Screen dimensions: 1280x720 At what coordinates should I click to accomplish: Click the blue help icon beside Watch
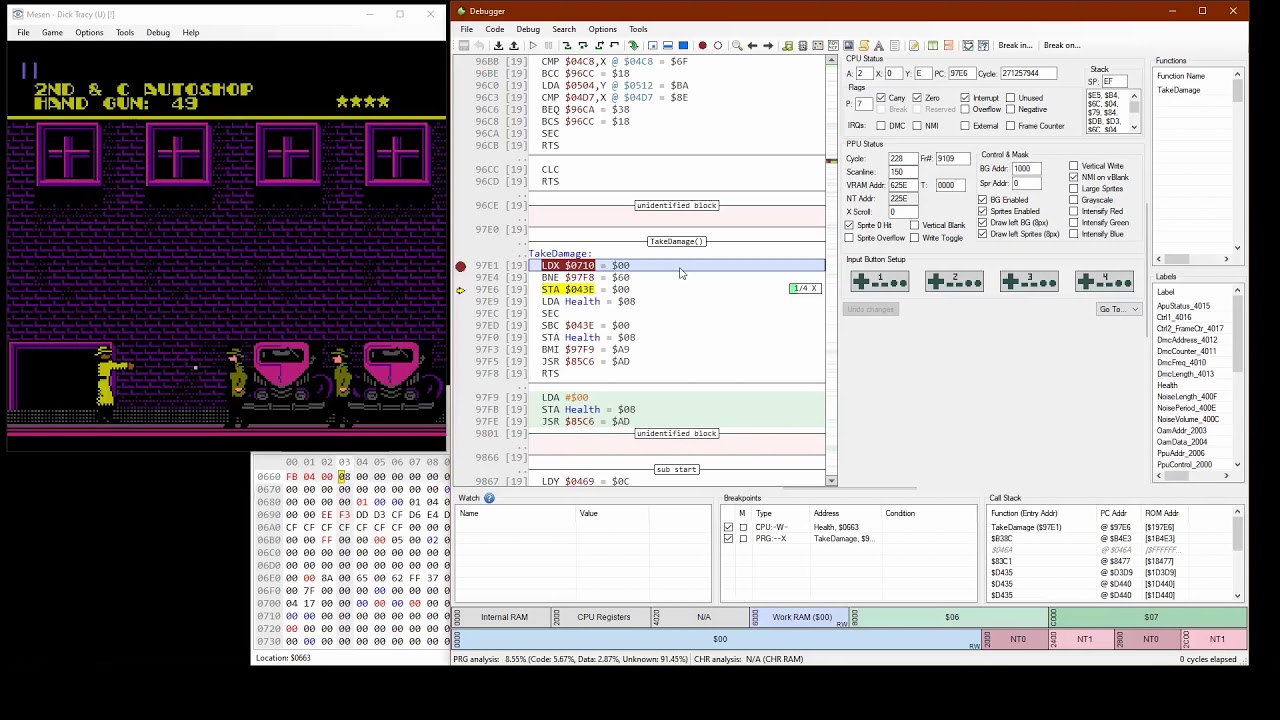pyautogui.click(x=489, y=498)
